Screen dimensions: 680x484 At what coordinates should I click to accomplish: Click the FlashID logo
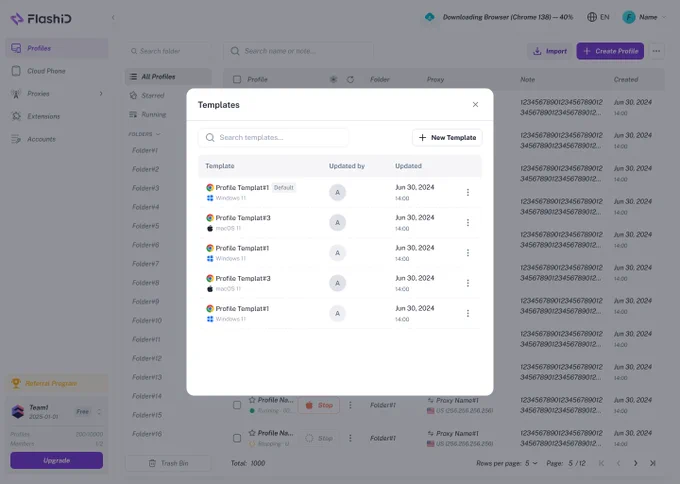point(41,19)
